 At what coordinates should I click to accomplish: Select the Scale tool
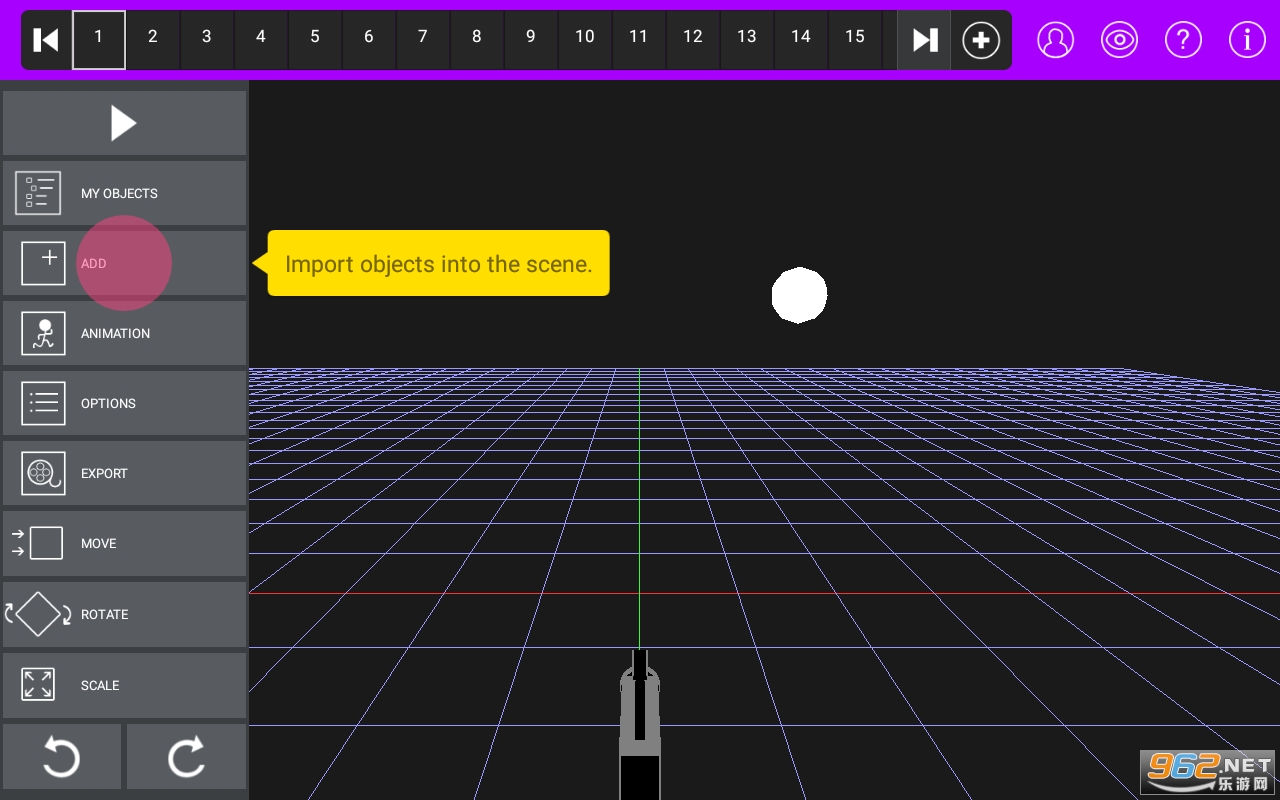[124, 685]
